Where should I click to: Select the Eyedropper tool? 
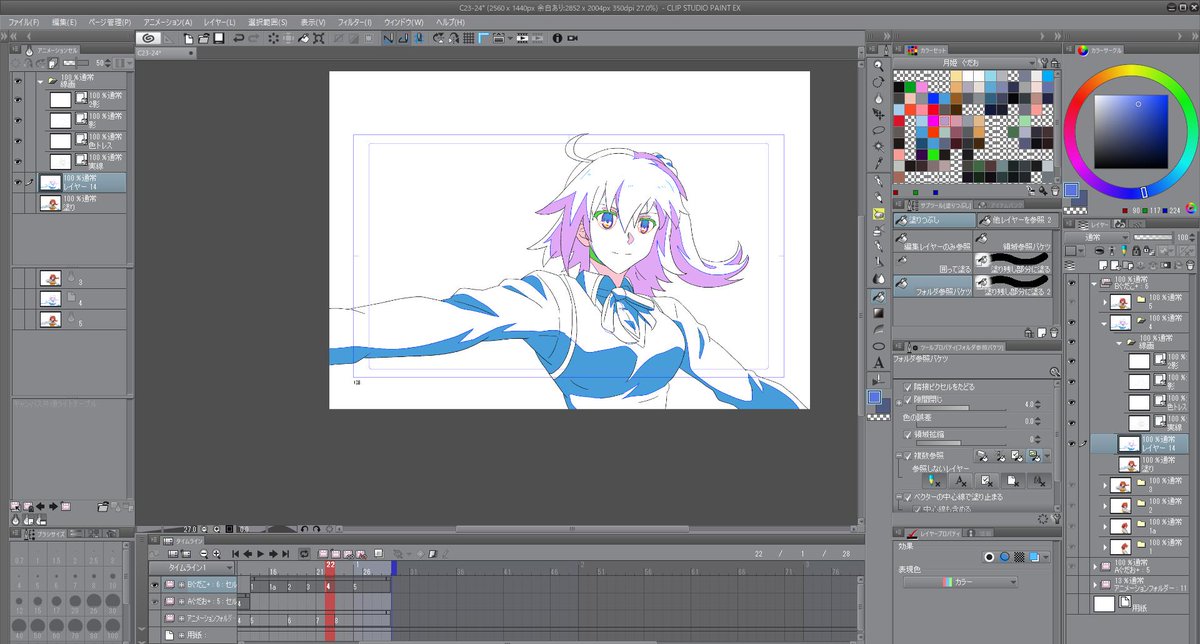(878, 163)
